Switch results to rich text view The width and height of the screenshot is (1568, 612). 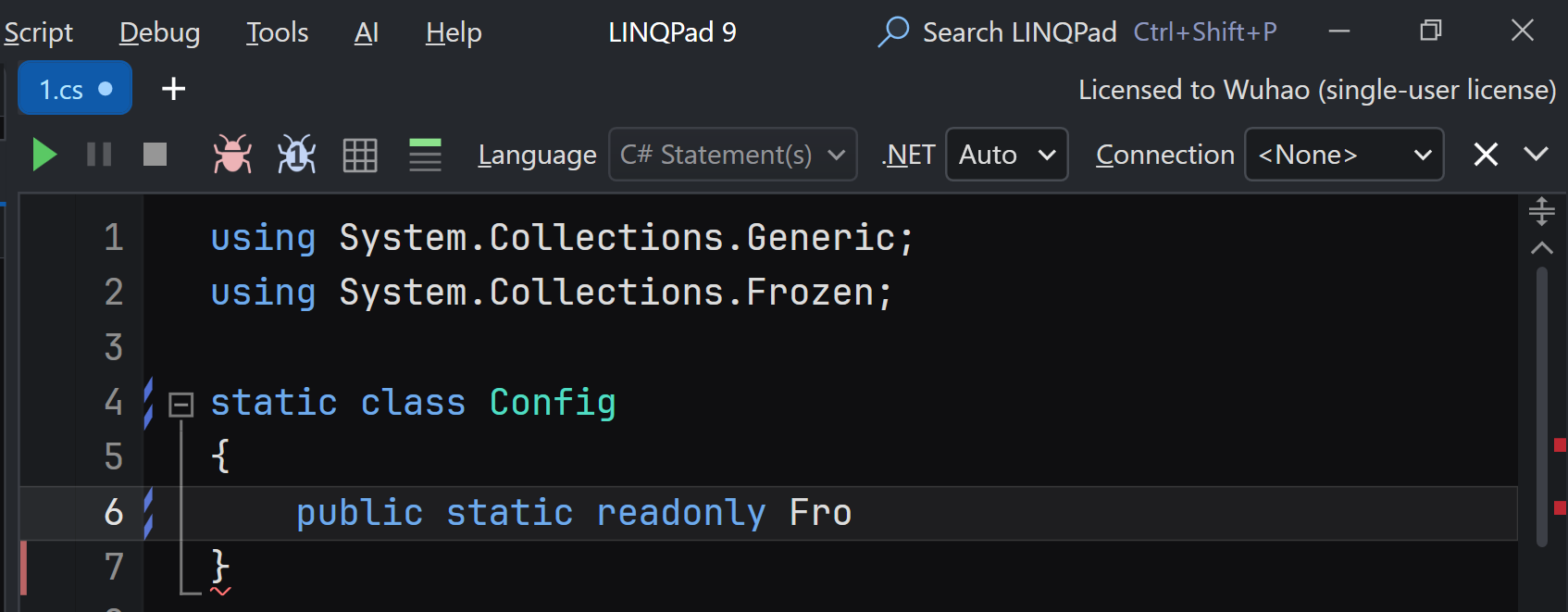click(425, 155)
